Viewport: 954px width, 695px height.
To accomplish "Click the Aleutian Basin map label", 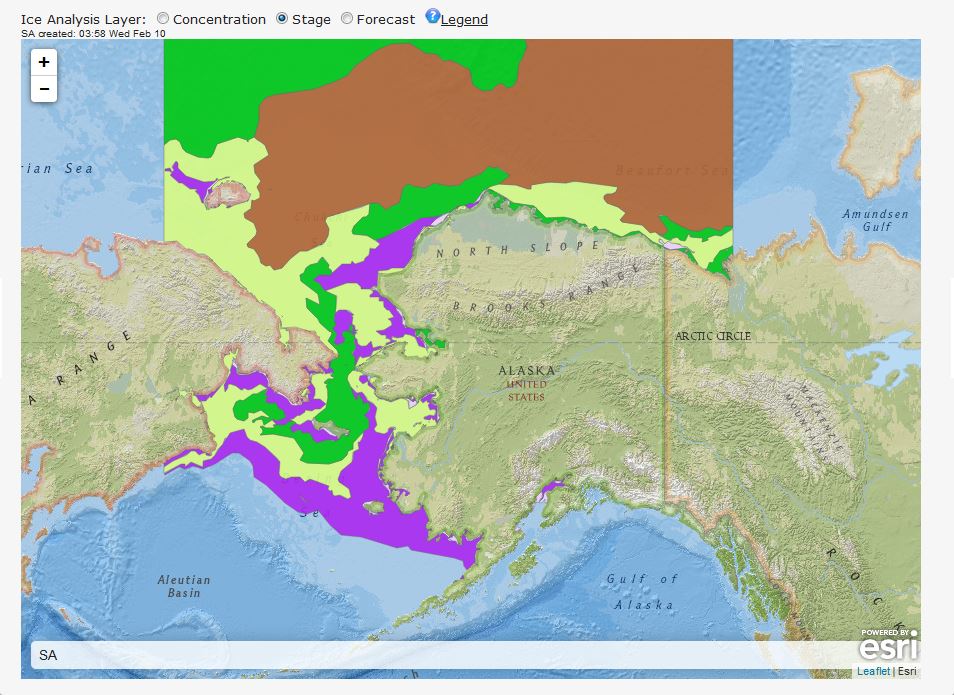I will click(x=184, y=586).
